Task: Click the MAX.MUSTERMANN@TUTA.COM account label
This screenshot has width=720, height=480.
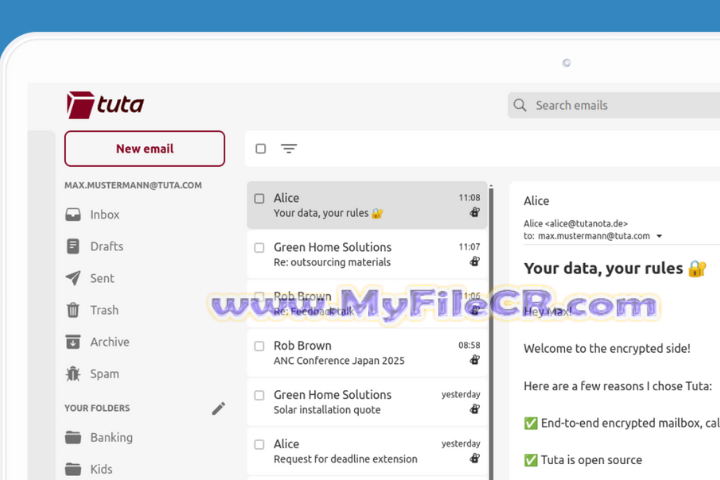Action: coord(133,185)
